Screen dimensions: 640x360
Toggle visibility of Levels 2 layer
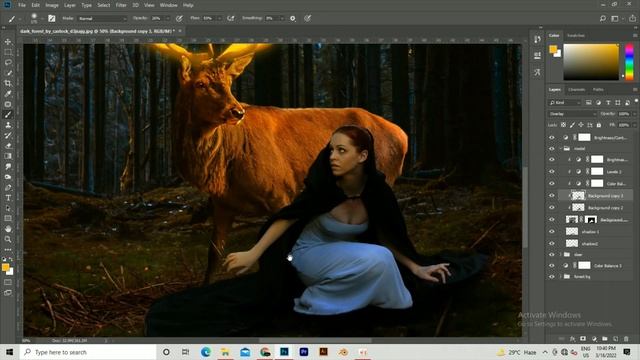552,171
